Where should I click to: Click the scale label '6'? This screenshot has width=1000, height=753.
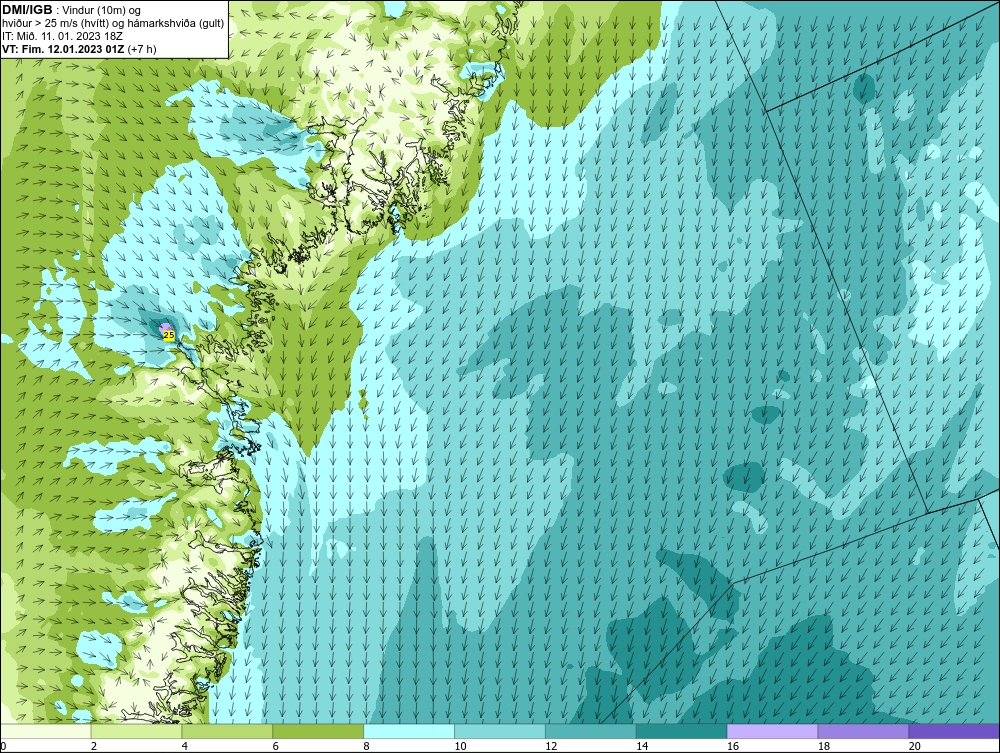[x=276, y=746]
